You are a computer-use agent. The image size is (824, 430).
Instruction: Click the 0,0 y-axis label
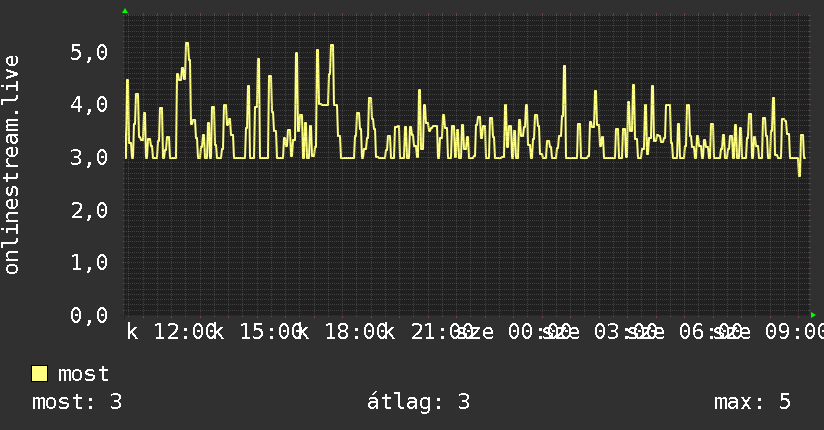[89, 314]
